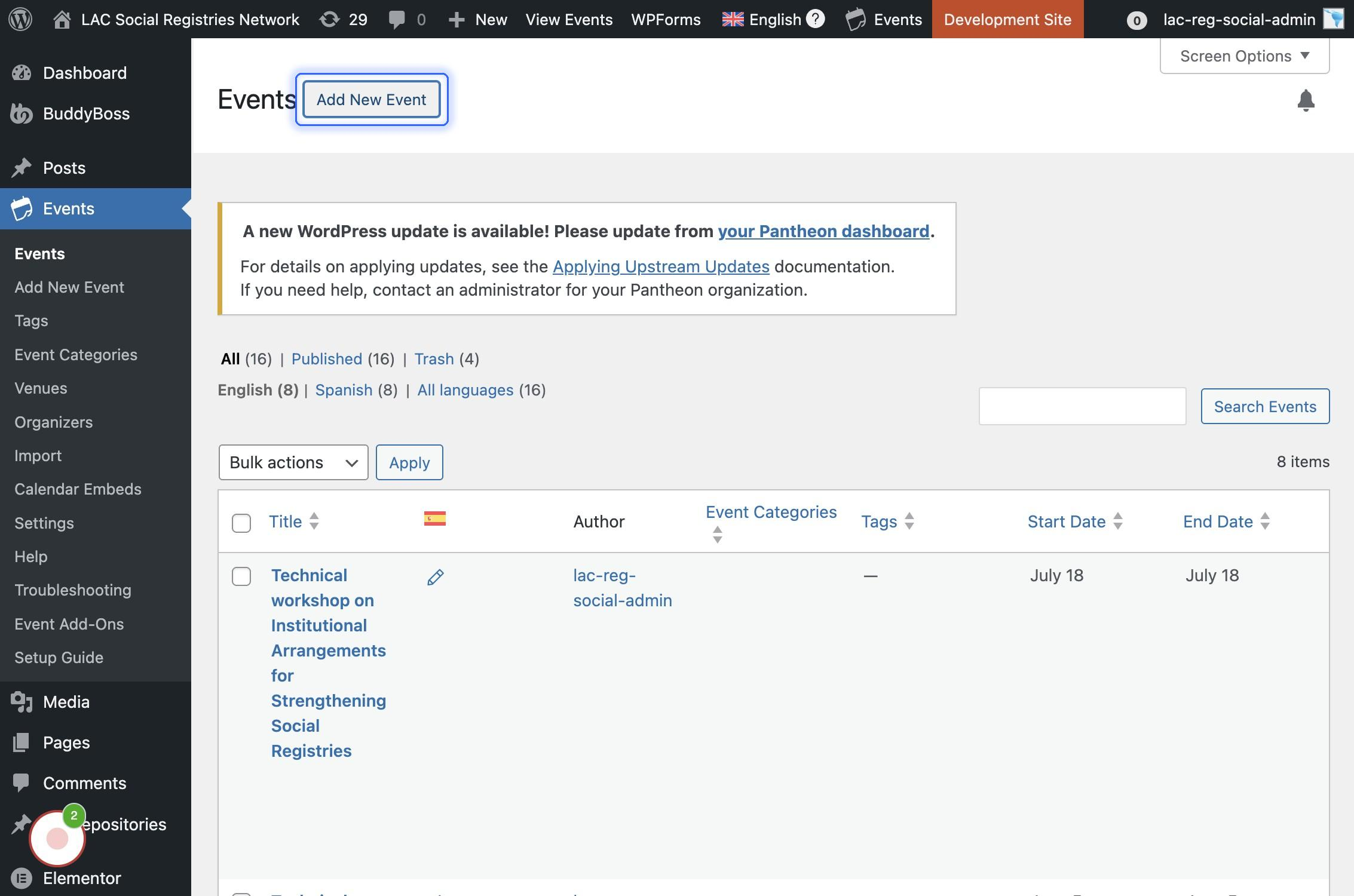Filter the events list by Spanish
Screen dimensions: 1354x896
tap(344, 390)
